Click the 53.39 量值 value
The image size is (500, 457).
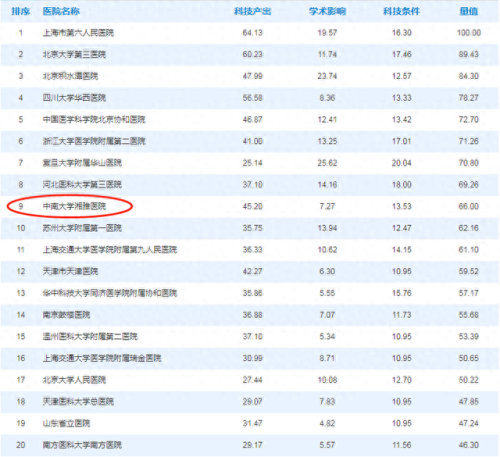tap(469, 336)
